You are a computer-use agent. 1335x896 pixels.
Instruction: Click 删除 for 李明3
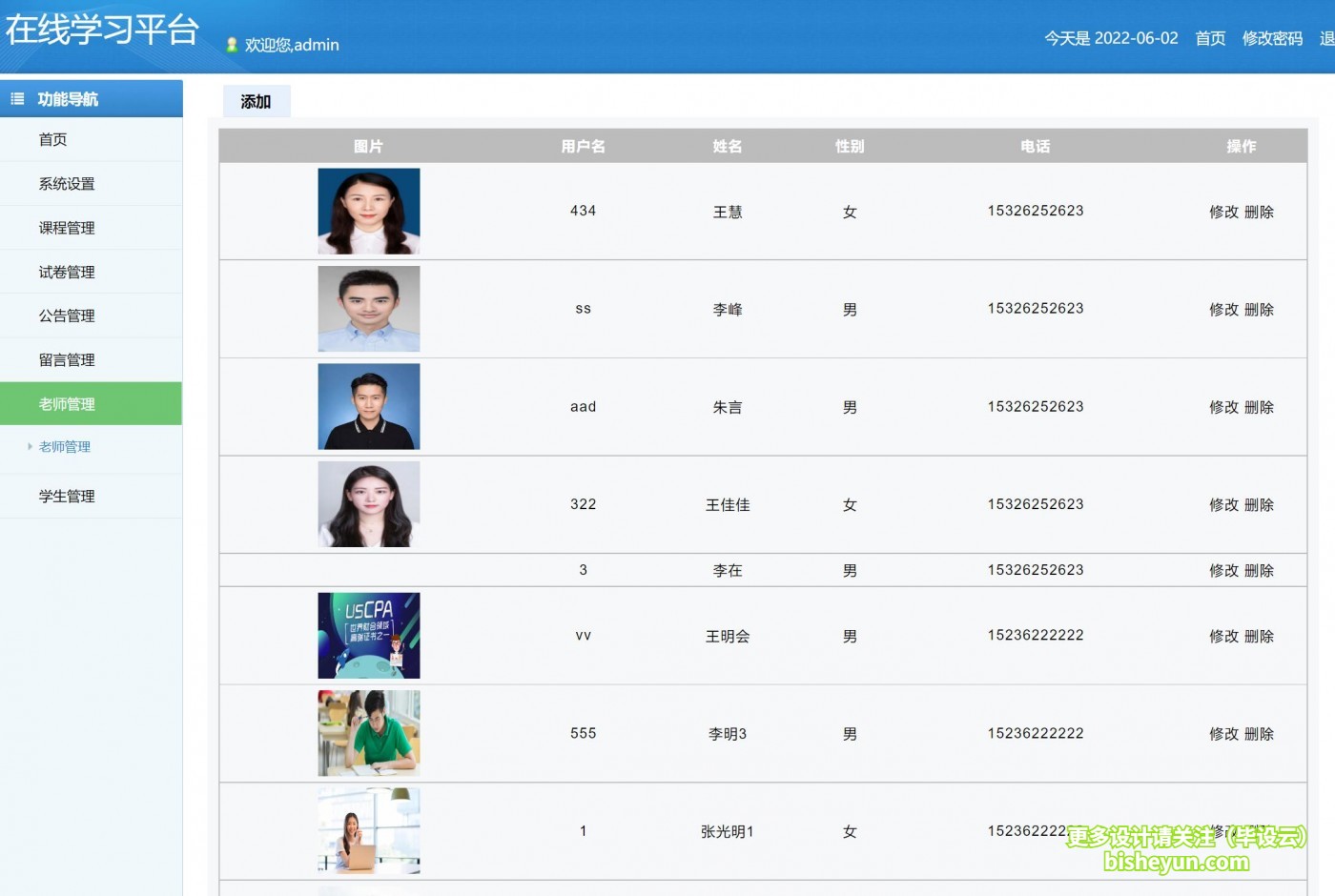click(1259, 734)
